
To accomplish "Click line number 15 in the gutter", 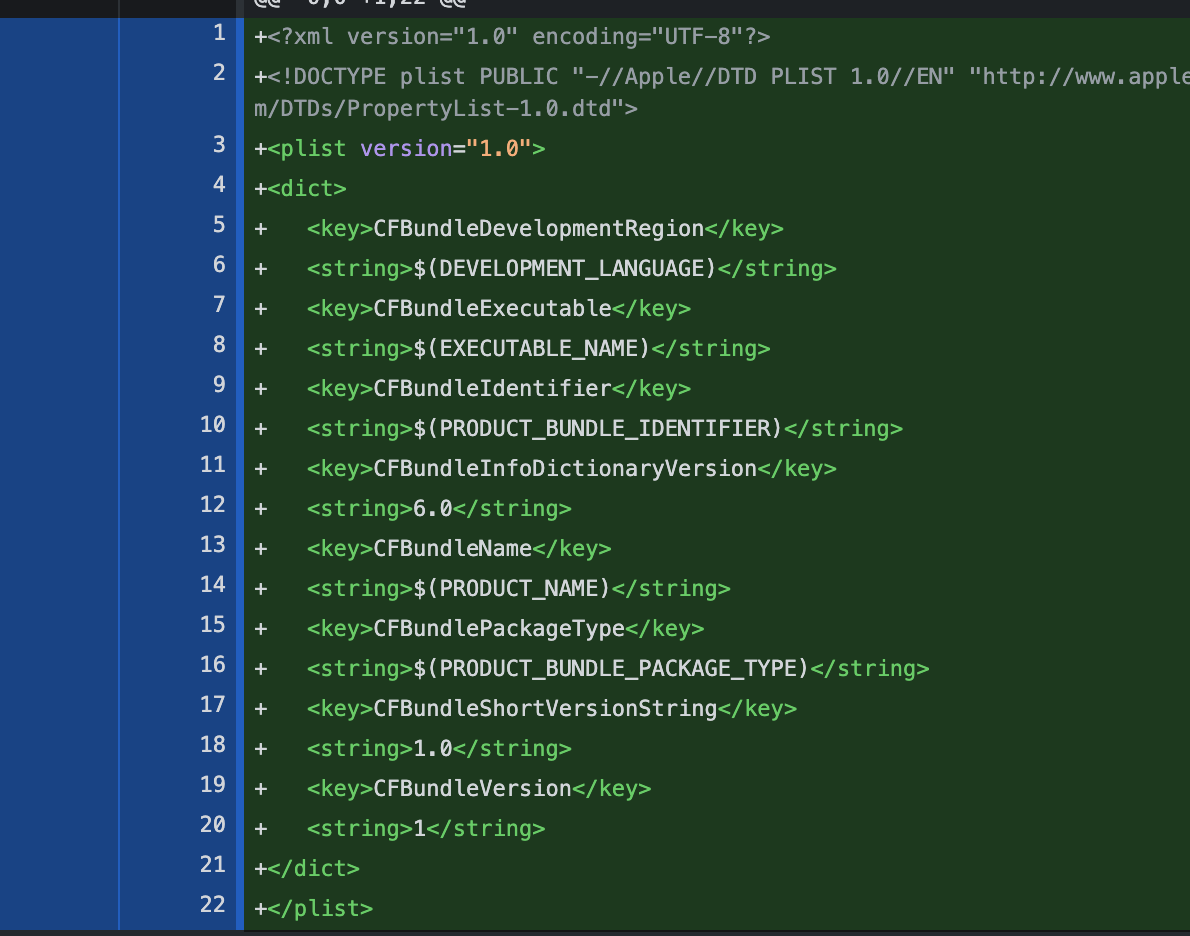I will click(x=213, y=624).
